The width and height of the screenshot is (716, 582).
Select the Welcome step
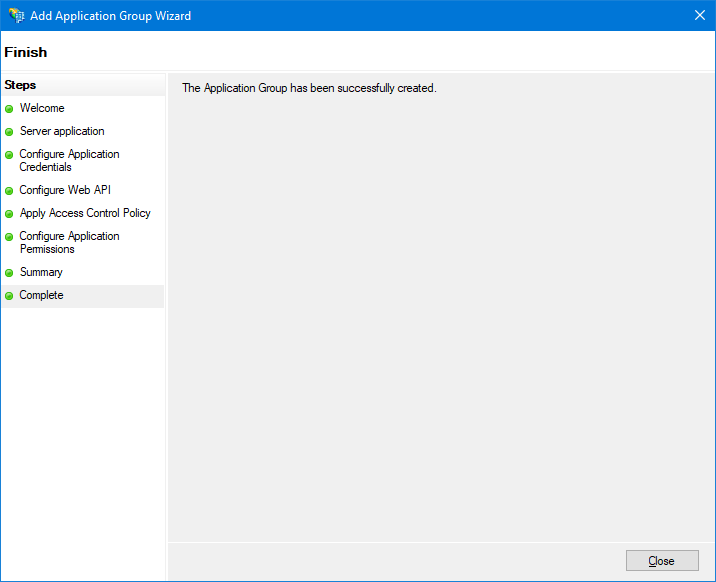click(42, 108)
